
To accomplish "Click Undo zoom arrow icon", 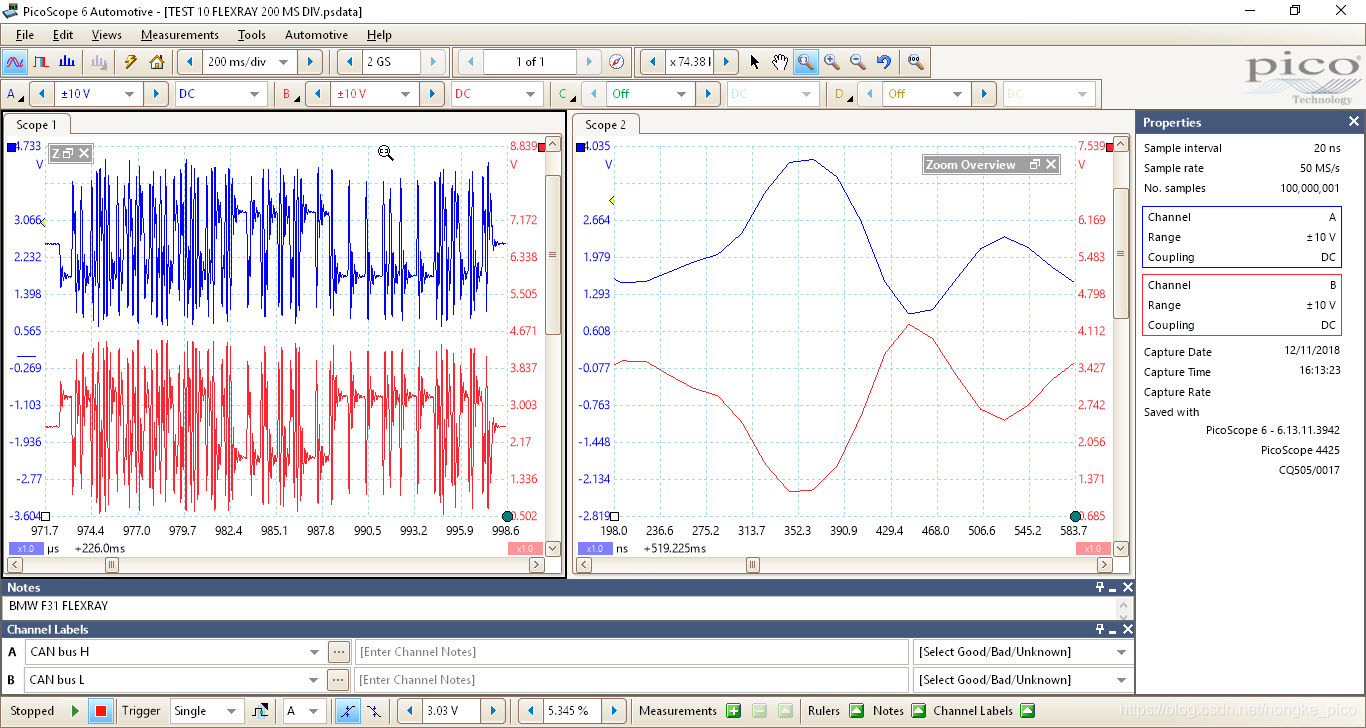I will (883, 62).
